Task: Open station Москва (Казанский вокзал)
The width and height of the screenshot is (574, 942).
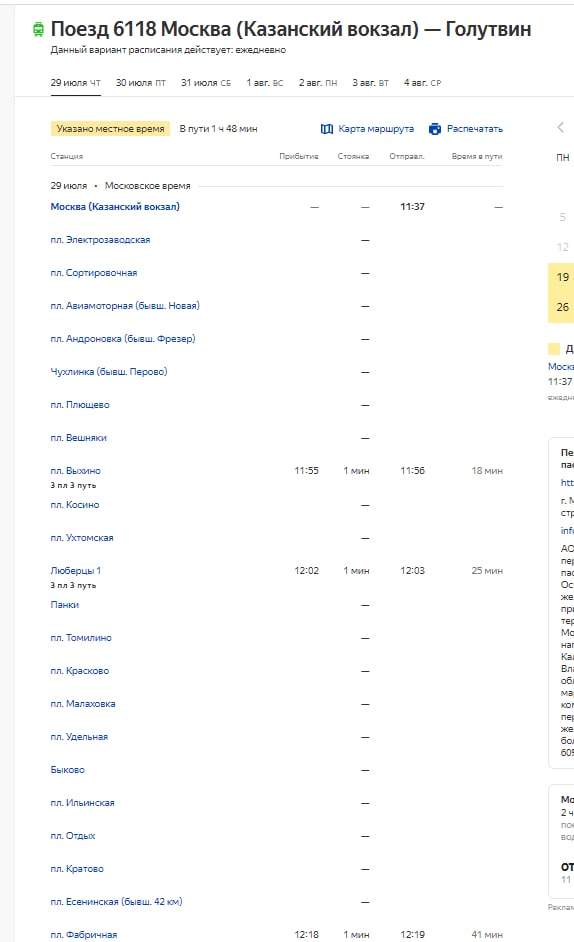Action: (x=115, y=207)
